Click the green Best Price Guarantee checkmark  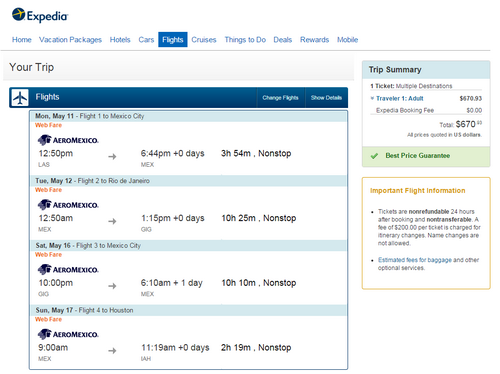[374, 156]
